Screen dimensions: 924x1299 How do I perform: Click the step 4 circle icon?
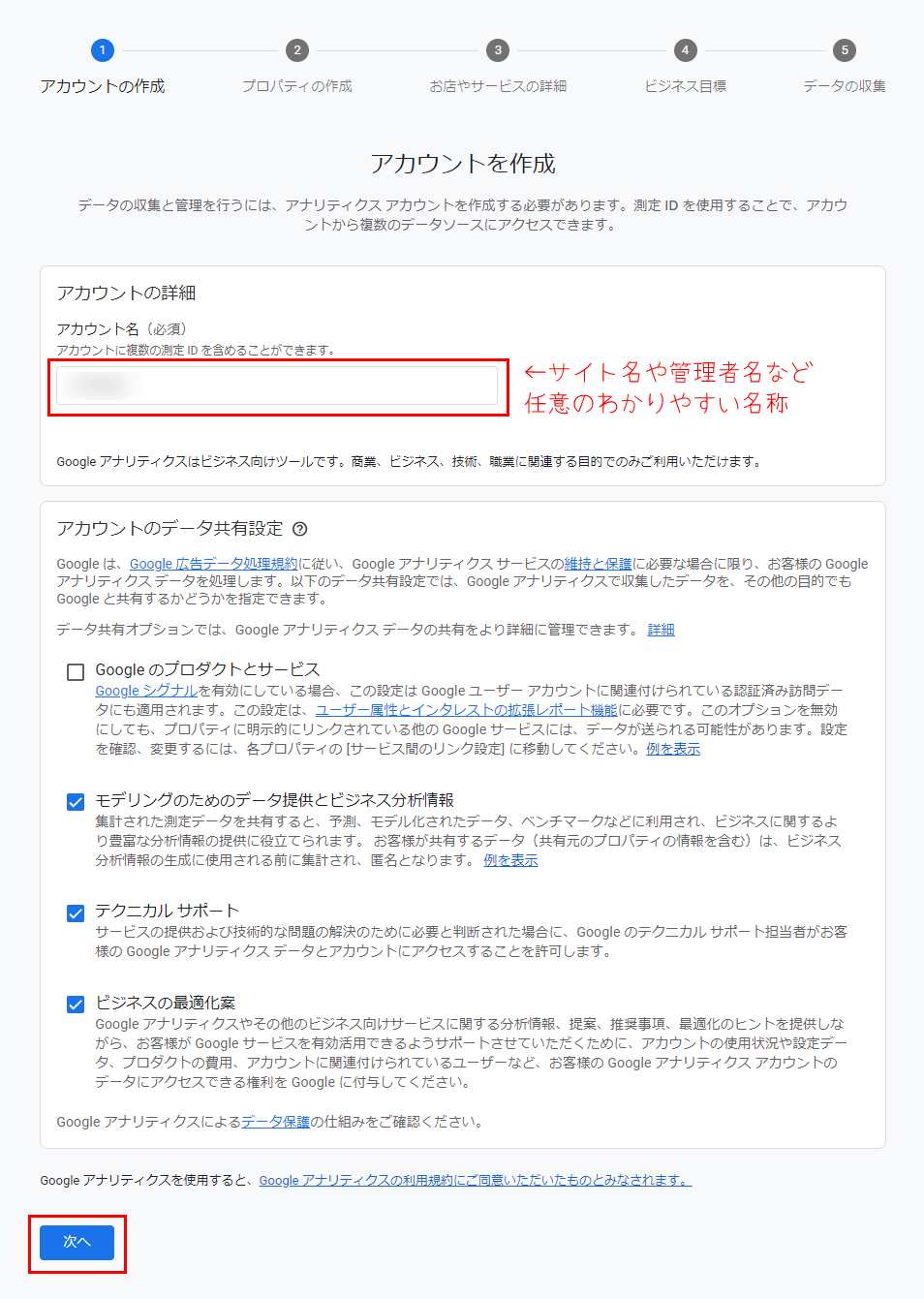685,50
